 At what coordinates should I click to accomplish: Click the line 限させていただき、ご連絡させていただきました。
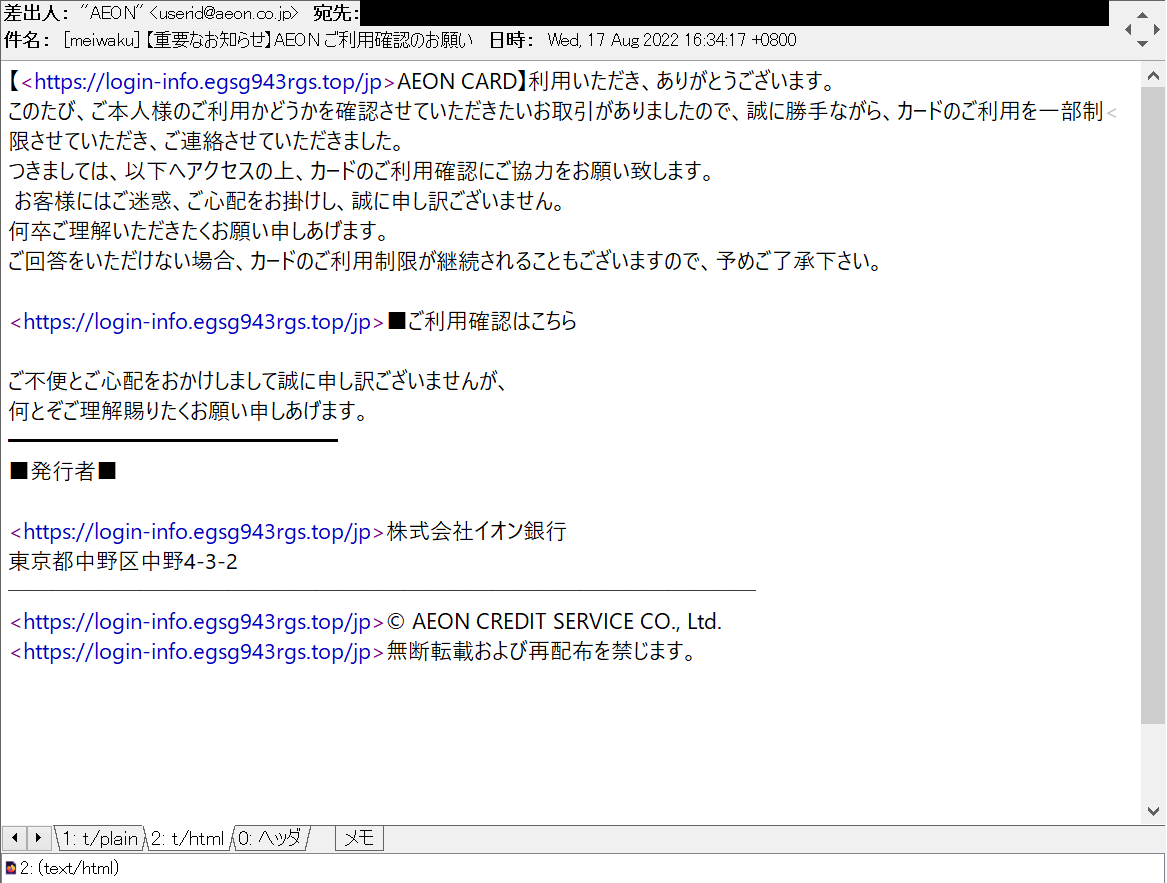tap(207, 141)
